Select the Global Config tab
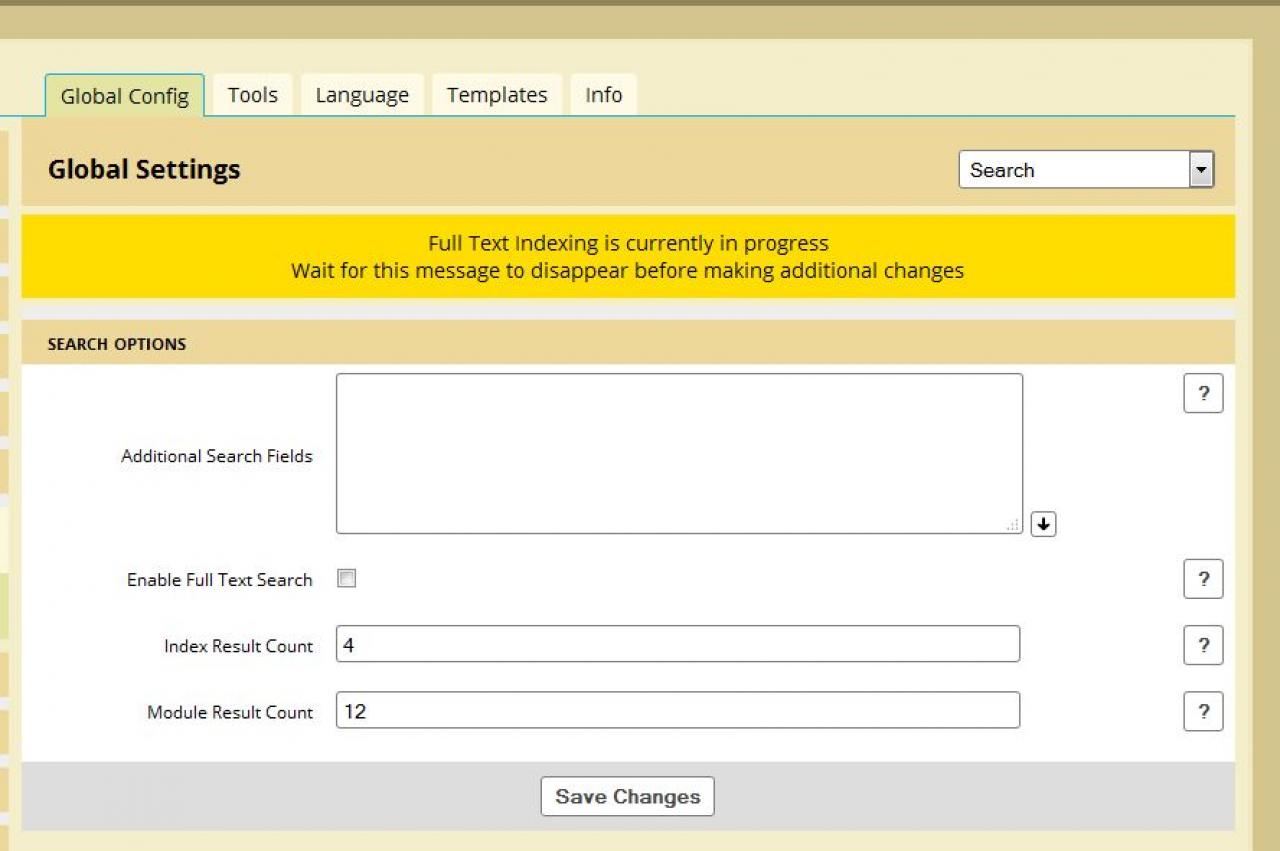The image size is (1280, 851). [x=125, y=96]
